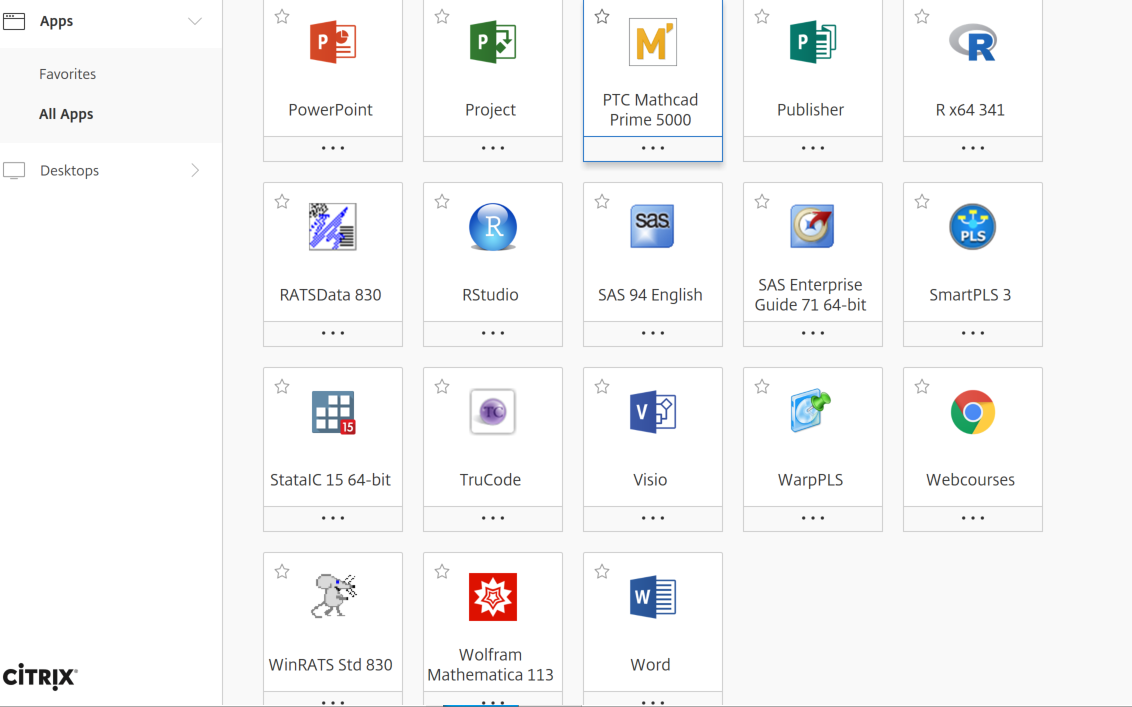Click the Citrix logo
The height and width of the screenshot is (707, 1132).
click(40, 677)
